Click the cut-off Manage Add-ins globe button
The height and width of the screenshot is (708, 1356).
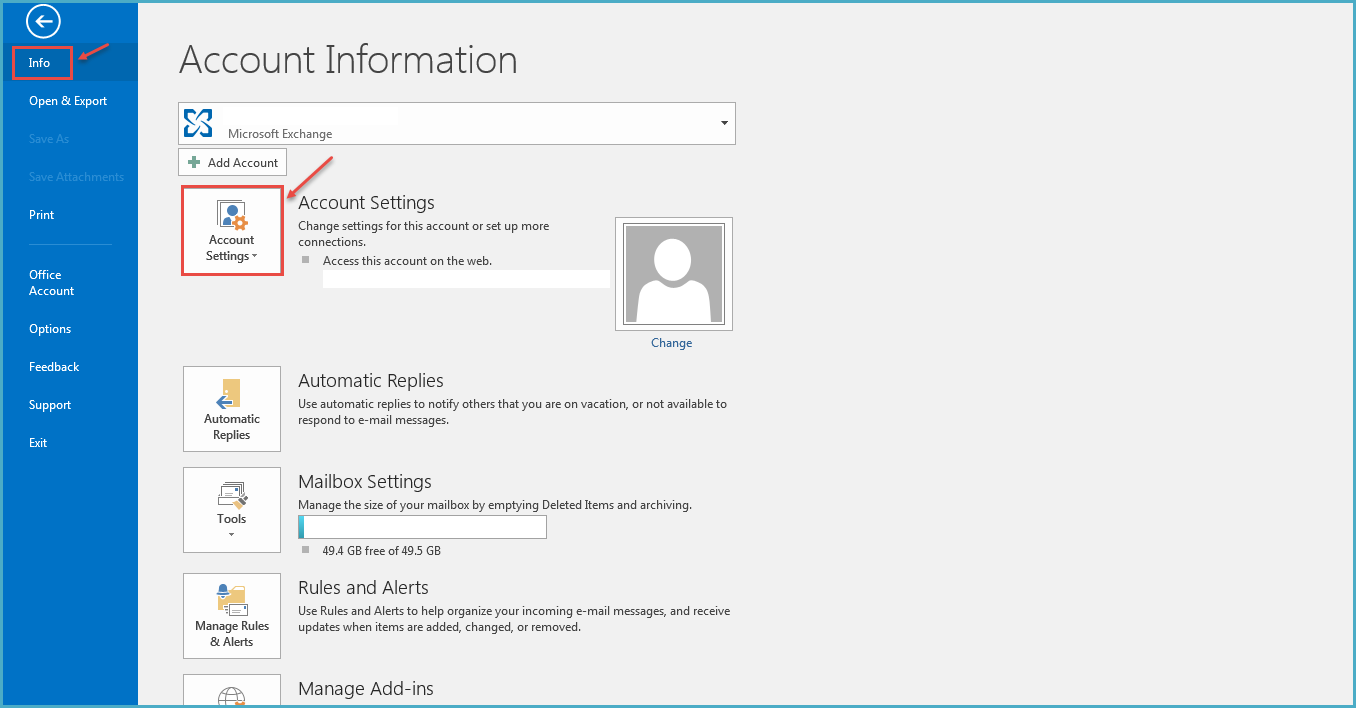coord(232,691)
